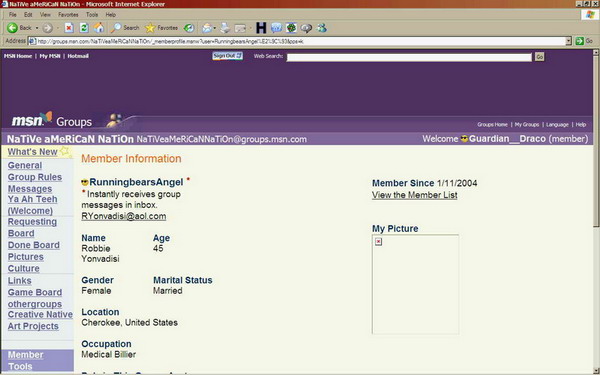
Task: Open the Search pane in the toolbar
Action: [125, 28]
